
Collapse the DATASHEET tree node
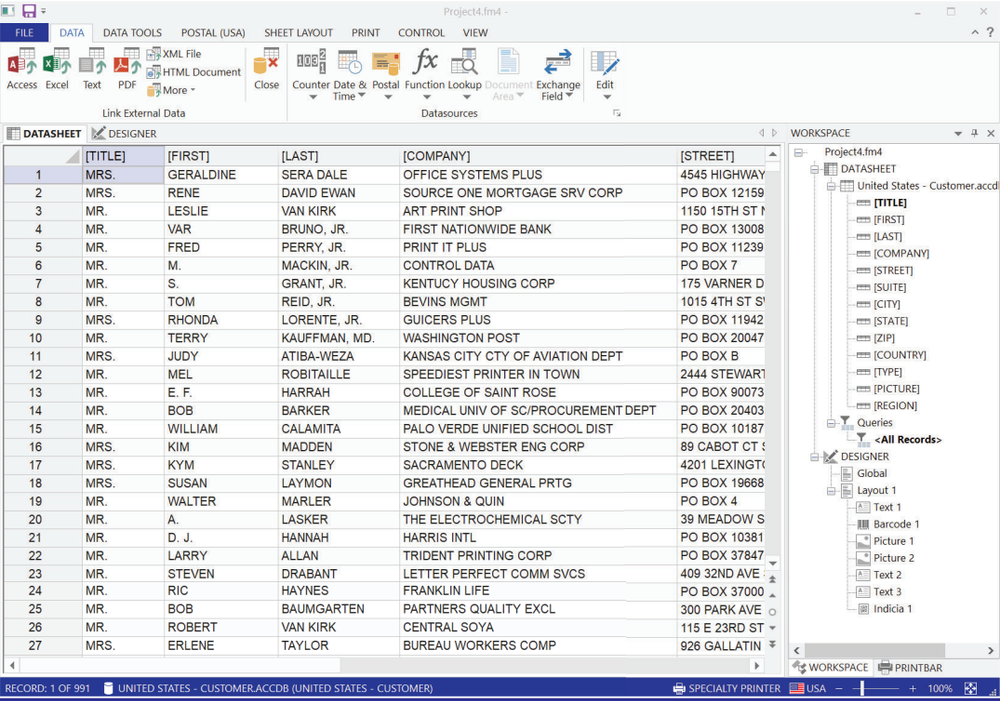coord(815,169)
